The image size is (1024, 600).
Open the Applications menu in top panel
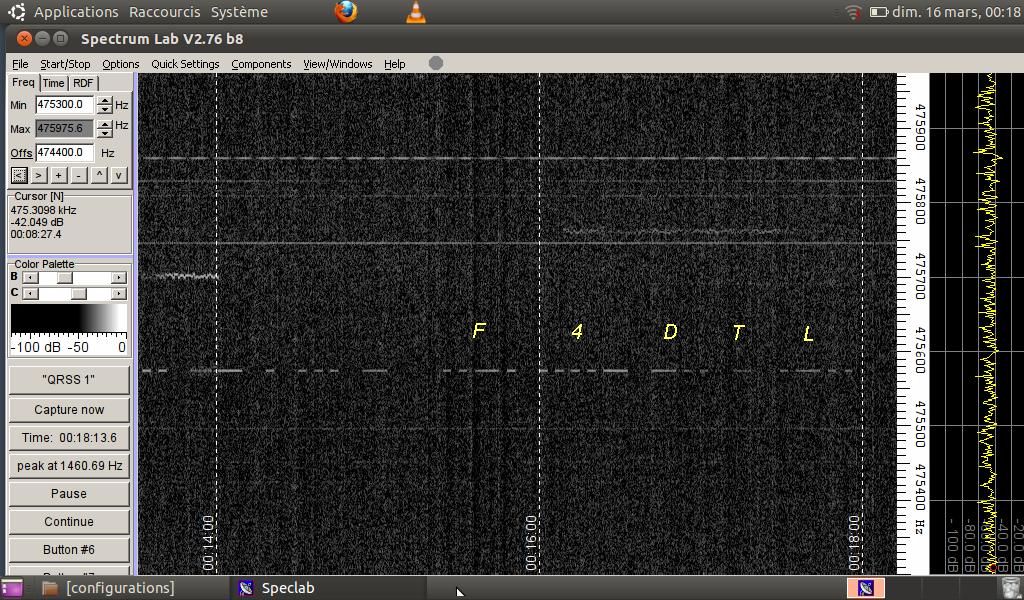click(76, 12)
